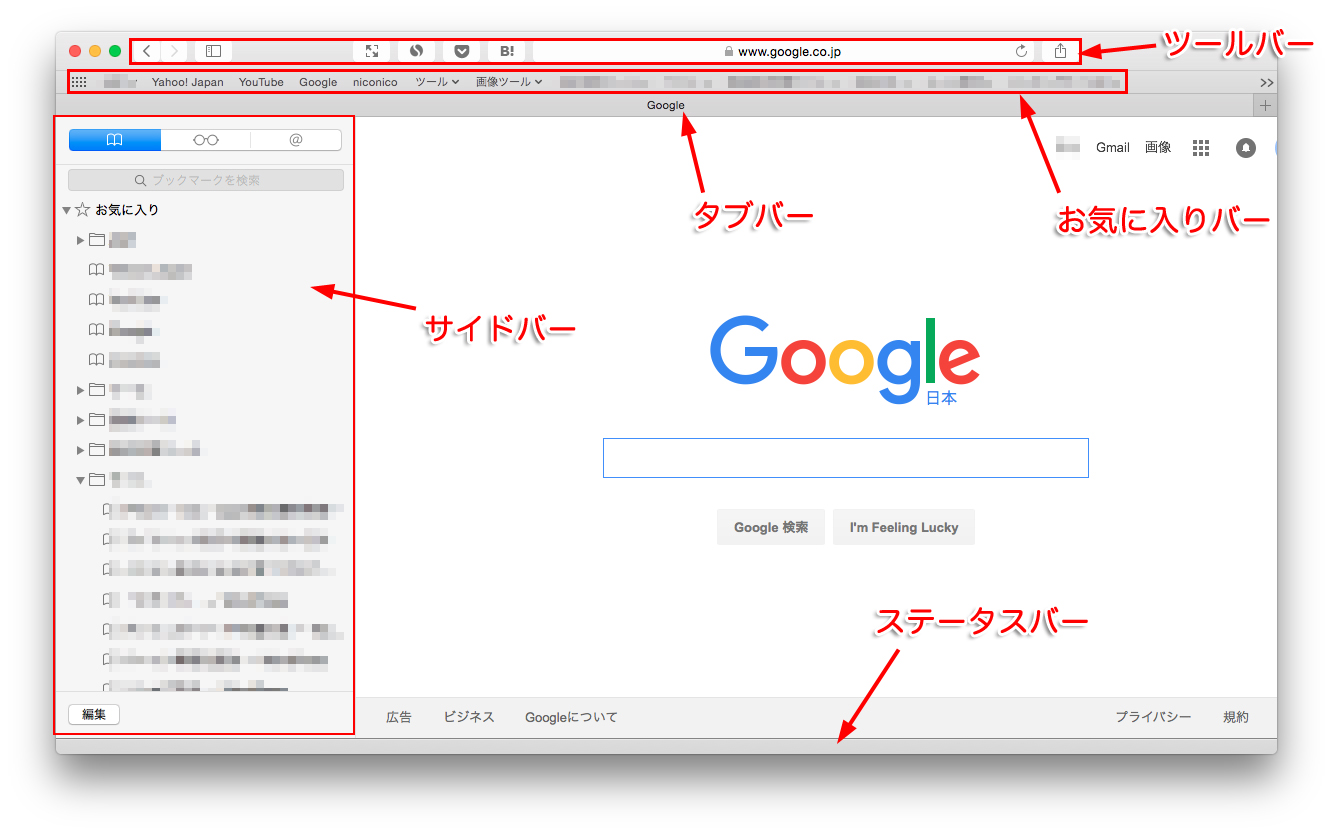Open the ビジネス footer link
1333x834 pixels.
coord(469,717)
